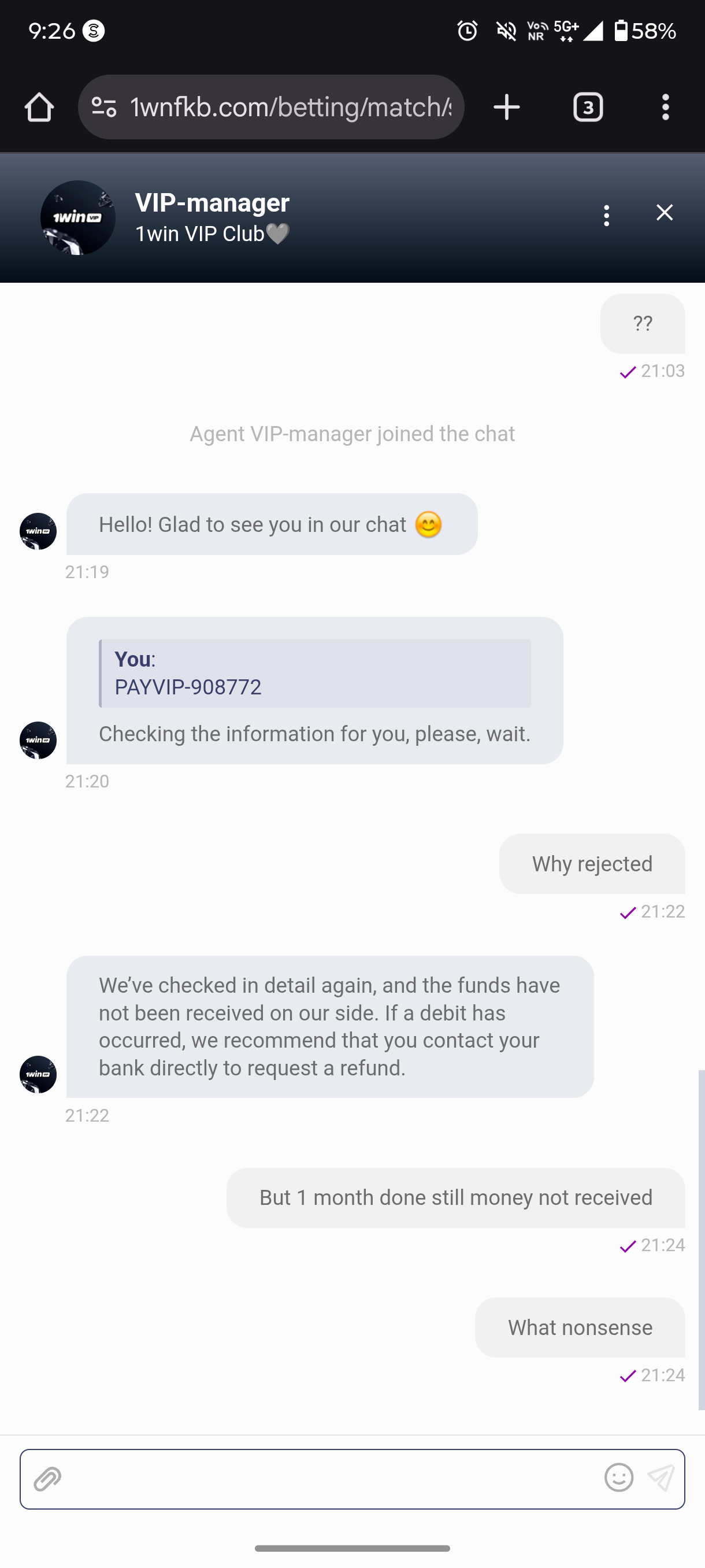Open the emoji picker
705x1568 pixels.
(x=619, y=1477)
